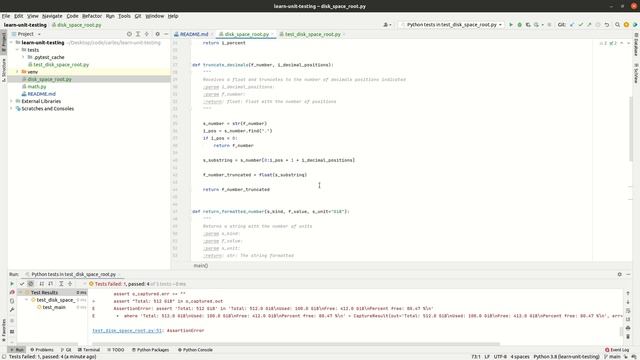
Task: Open the Refactor menu
Action: tap(92, 16)
